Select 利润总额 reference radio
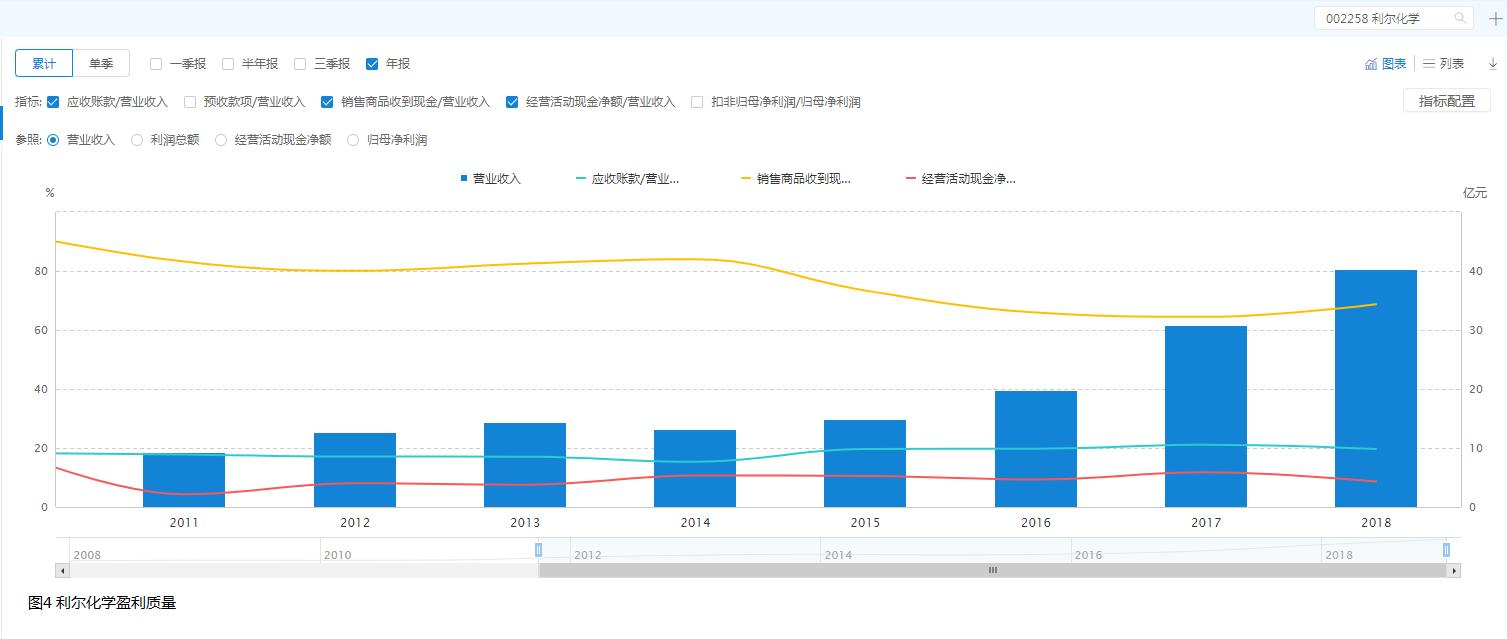The width and height of the screenshot is (1507, 639). 137,140
